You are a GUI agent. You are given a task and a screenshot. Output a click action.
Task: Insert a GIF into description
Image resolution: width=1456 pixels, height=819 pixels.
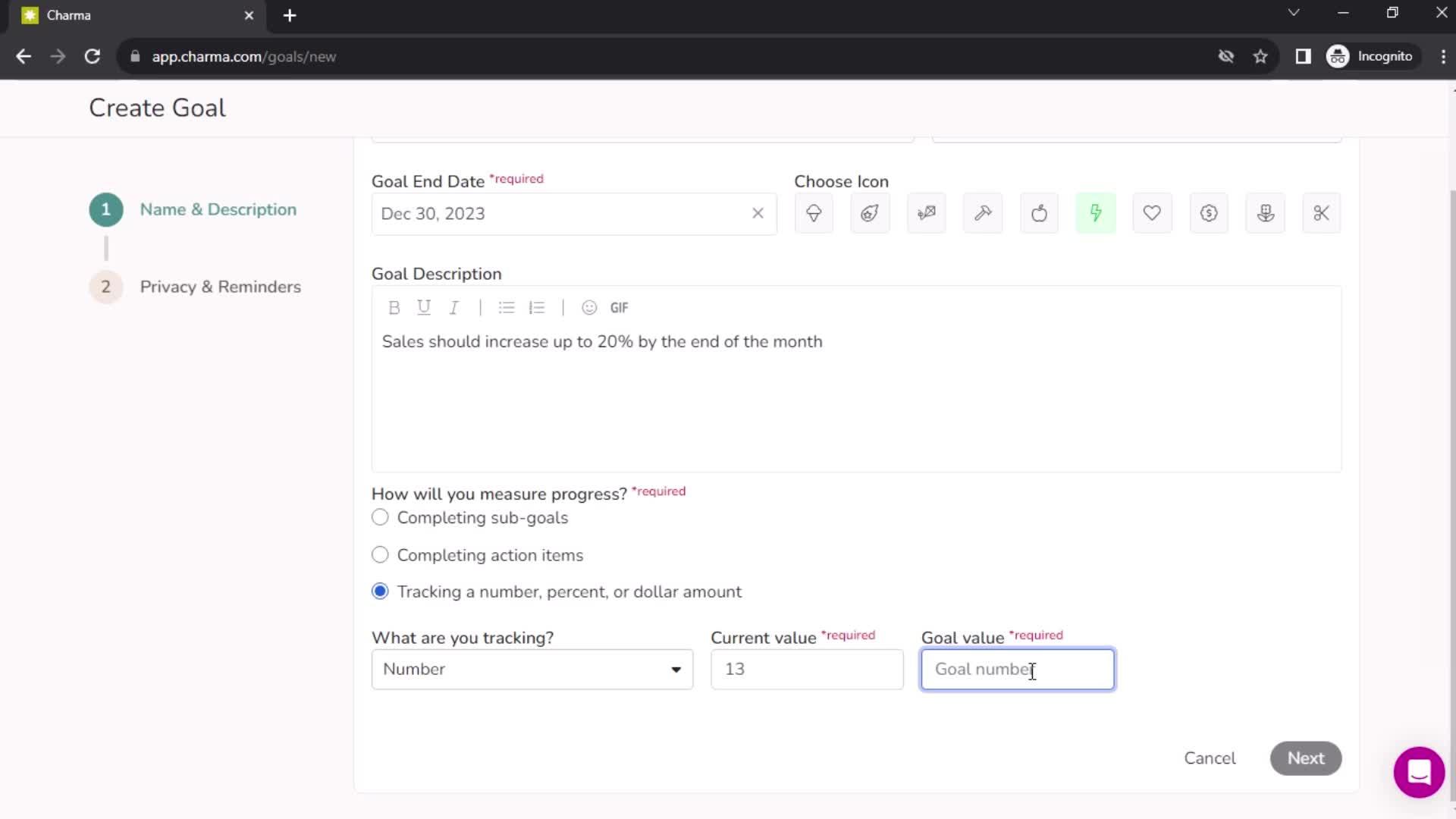[620, 307]
